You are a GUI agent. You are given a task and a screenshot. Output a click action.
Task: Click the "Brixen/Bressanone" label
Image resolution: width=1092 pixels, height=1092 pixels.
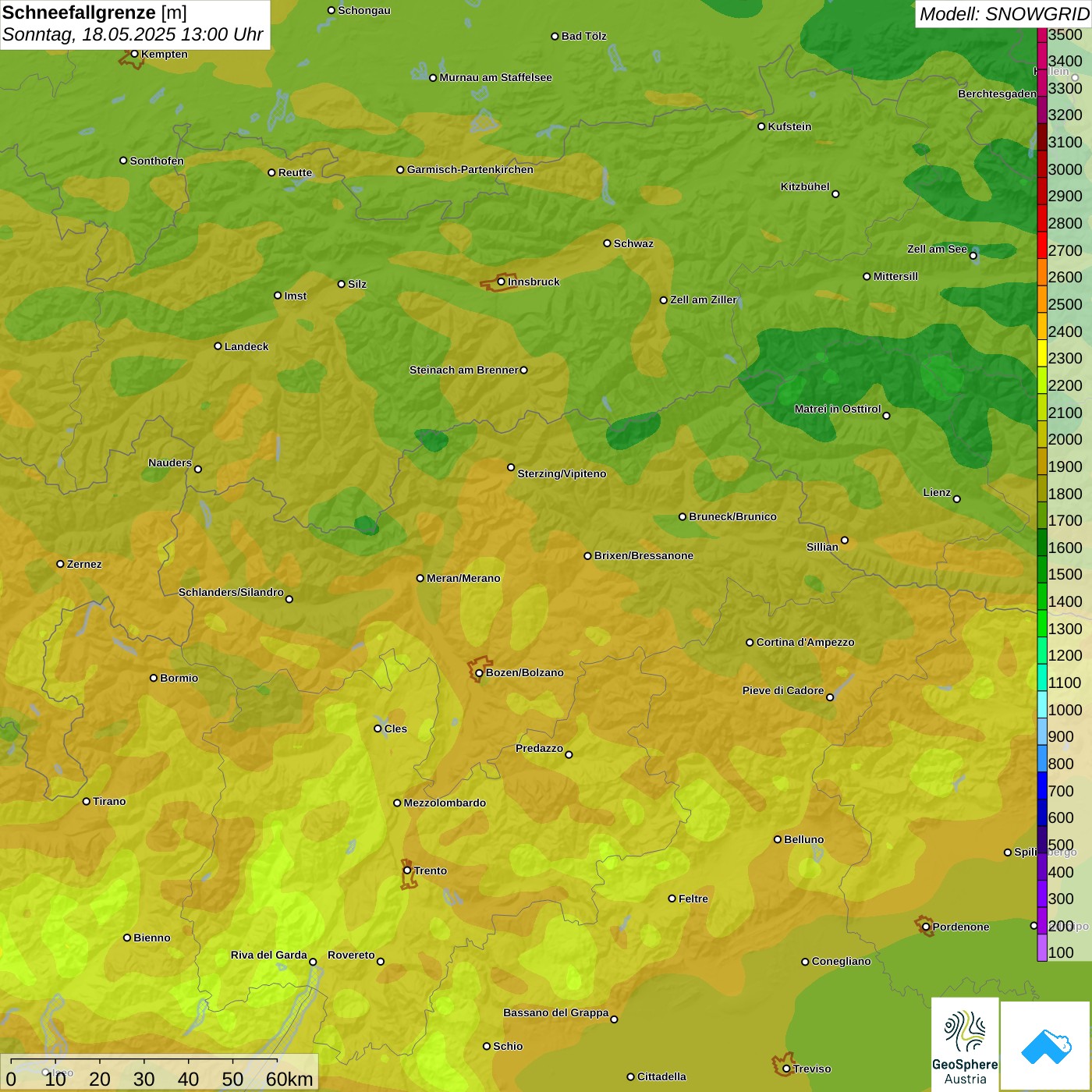pyautogui.click(x=643, y=555)
